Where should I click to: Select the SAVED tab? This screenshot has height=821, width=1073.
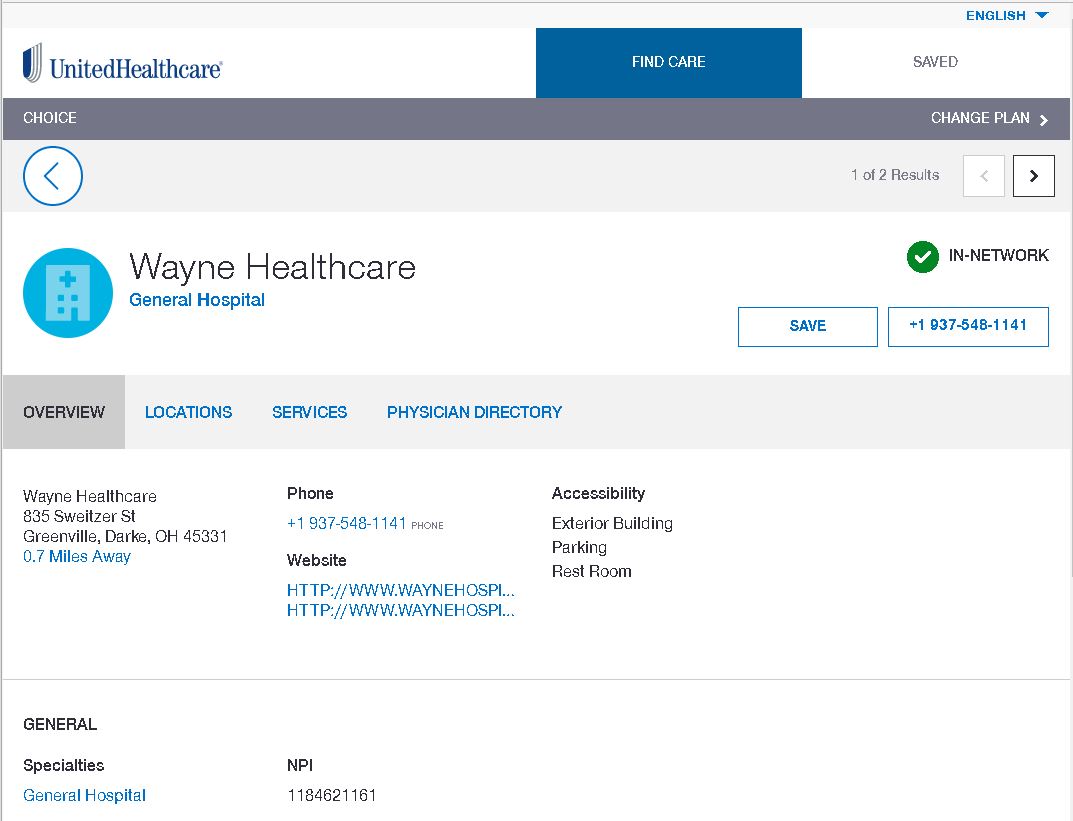[935, 62]
